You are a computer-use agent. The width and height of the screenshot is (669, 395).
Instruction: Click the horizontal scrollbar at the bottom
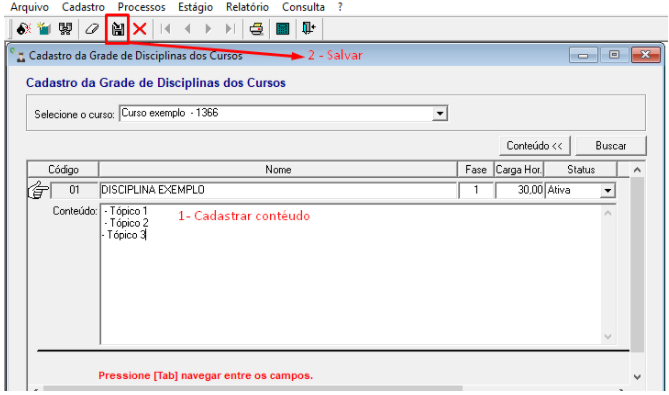pyautogui.click(x=253, y=389)
